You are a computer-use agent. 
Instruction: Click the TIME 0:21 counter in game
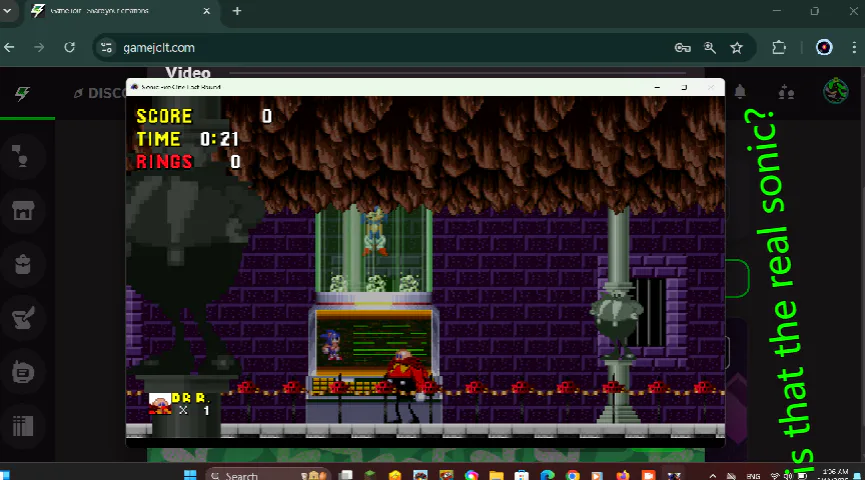[188, 139]
